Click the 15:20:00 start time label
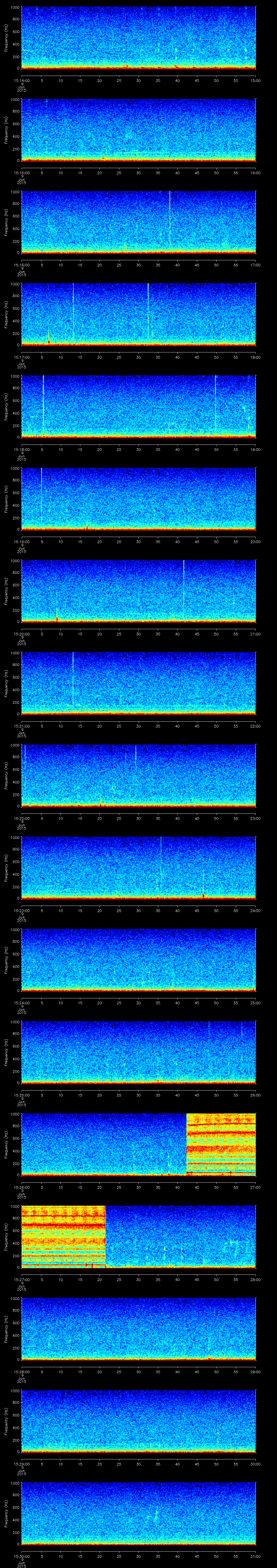This screenshot has width=277, height=1568. [x=21, y=634]
